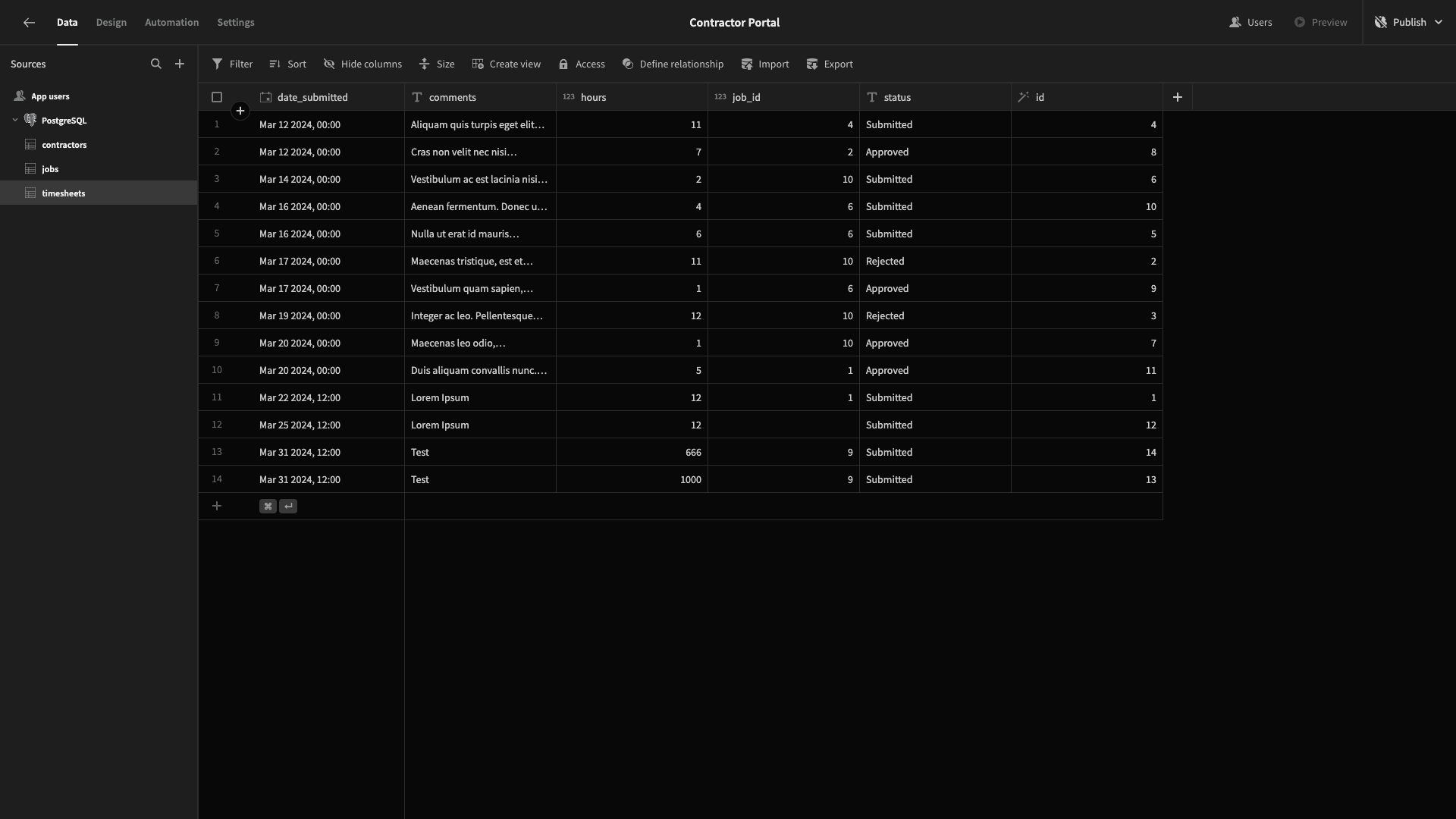Screen dimensions: 1456x819
Task: Click the Add new column plus icon
Action: point(1178,96)
